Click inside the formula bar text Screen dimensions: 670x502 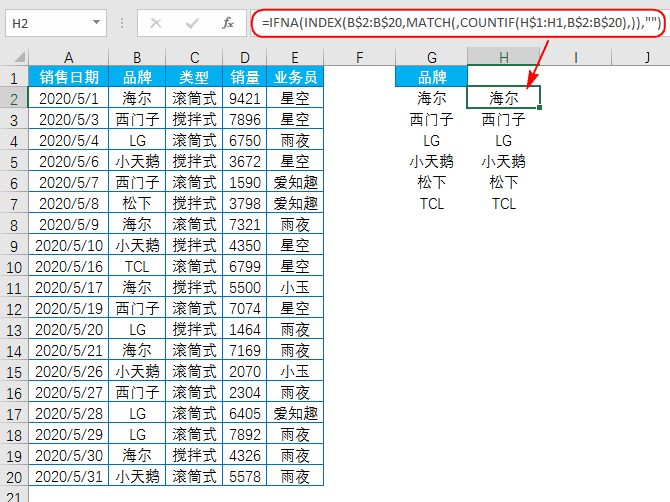click(461, 23)
